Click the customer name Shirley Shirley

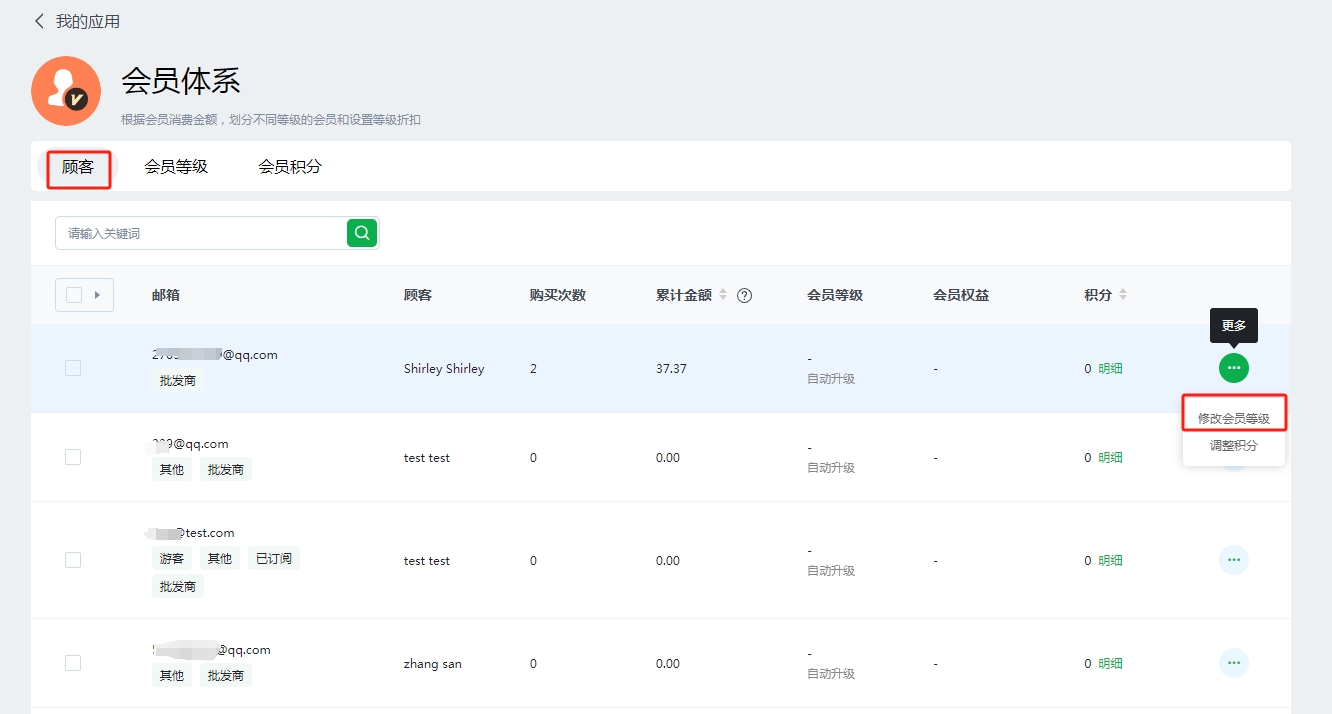click(x=444, y=368)
